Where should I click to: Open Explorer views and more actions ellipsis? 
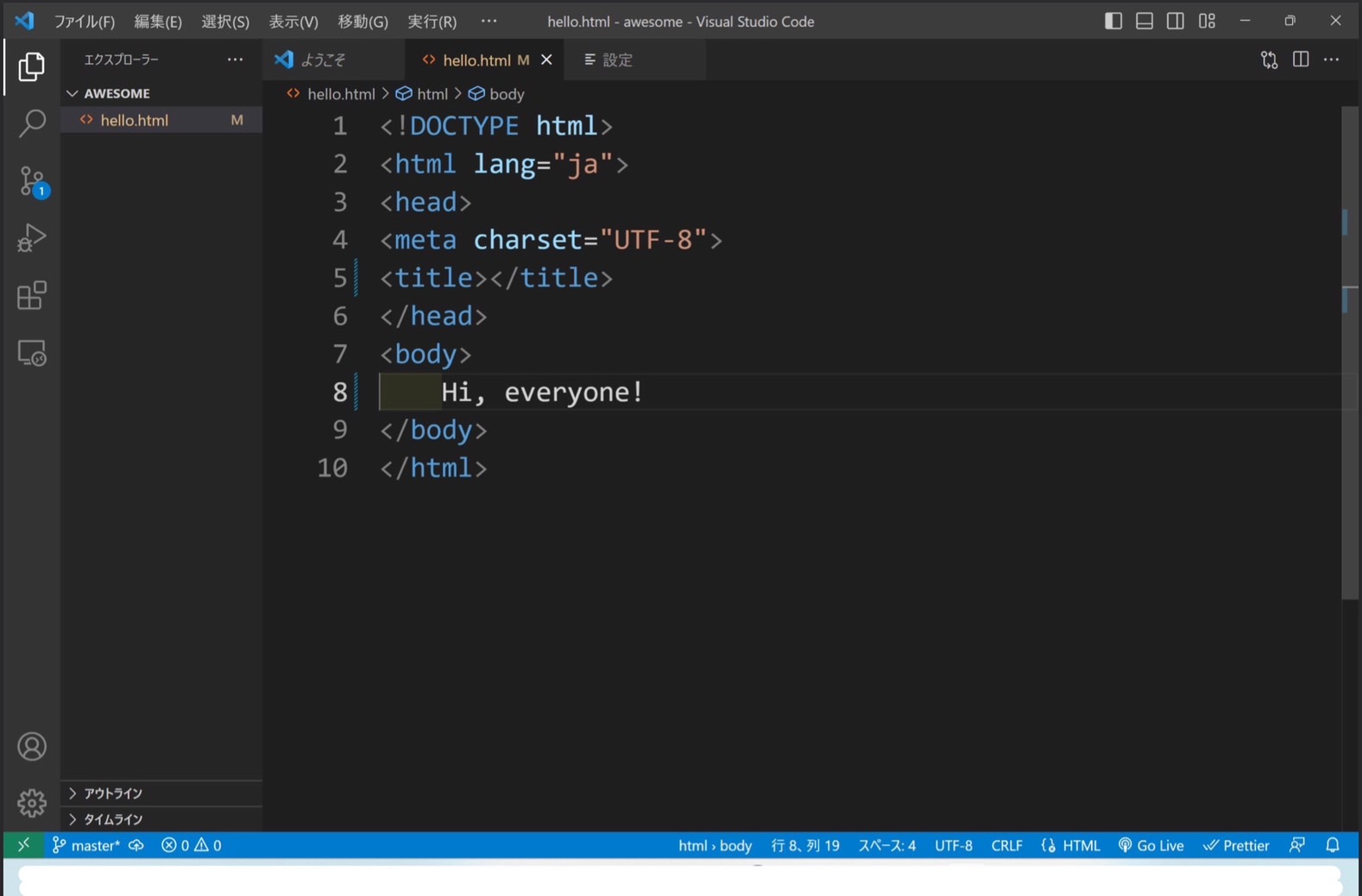(x=235, y=60)
